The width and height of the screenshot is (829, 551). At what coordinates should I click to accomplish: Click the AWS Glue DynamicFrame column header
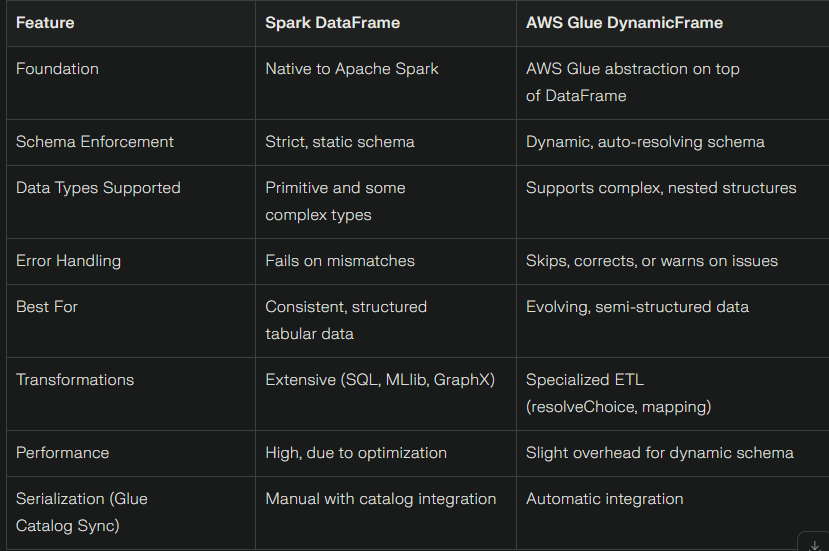pyautogui.click(x=624, y=23)
